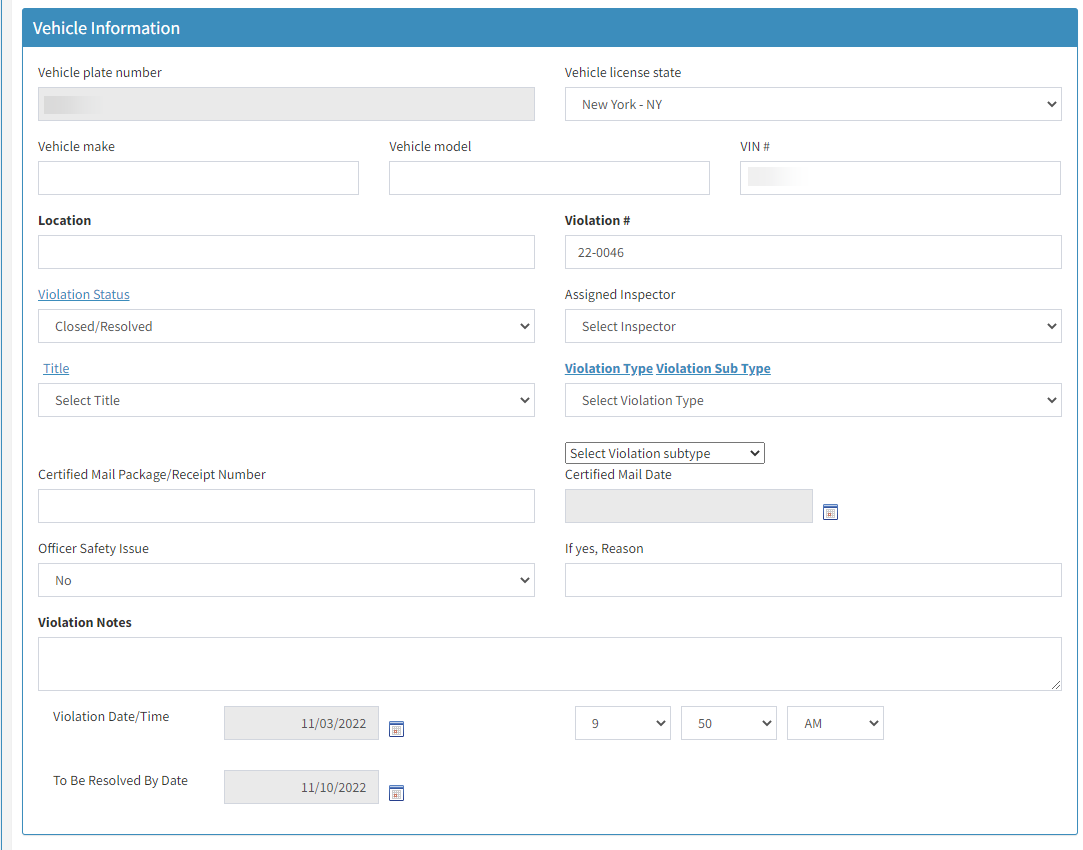Expand the Select Violation Type dropdown

[x=813, y=400]
